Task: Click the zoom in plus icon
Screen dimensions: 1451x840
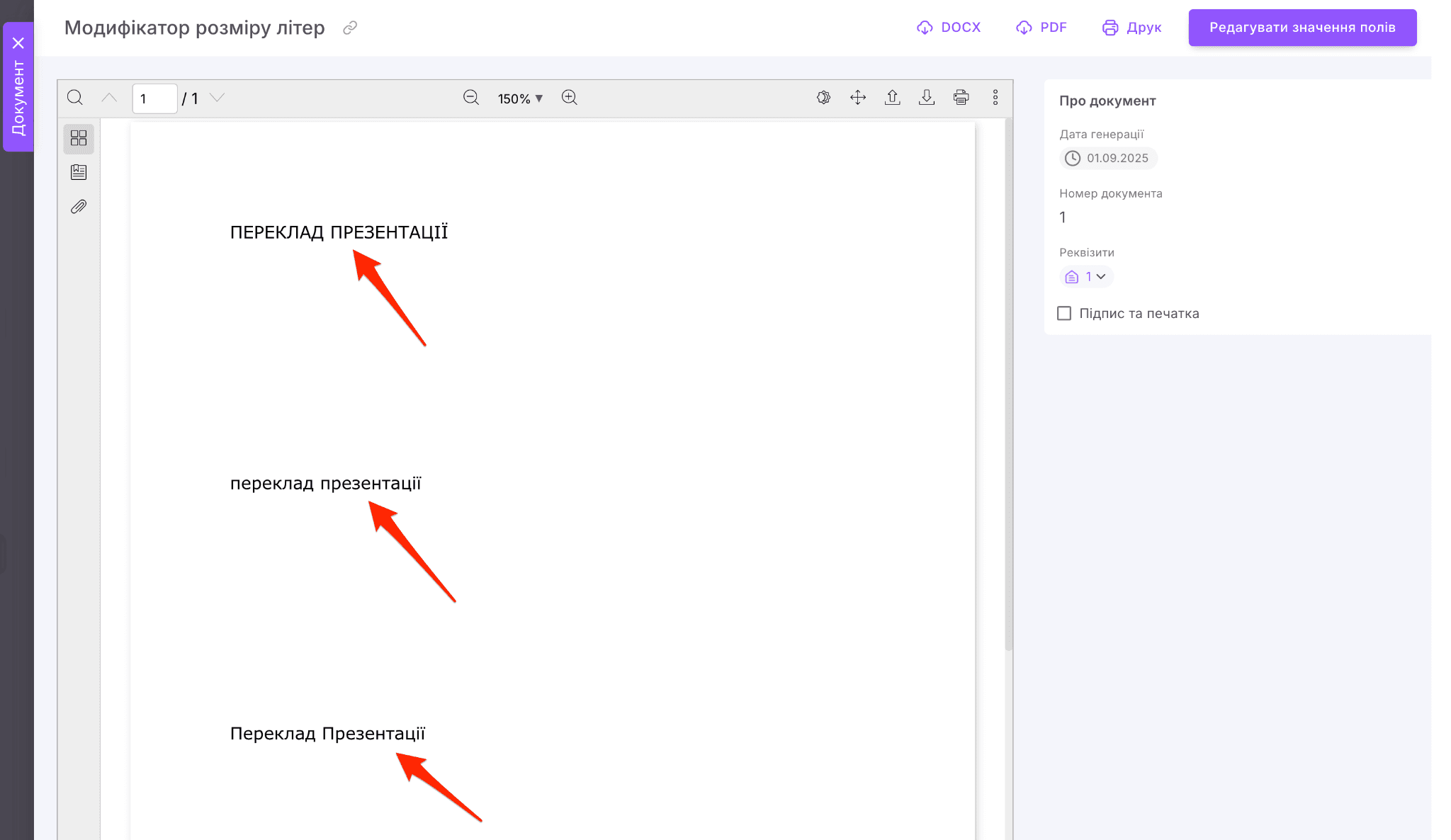Action: point(570,98)
